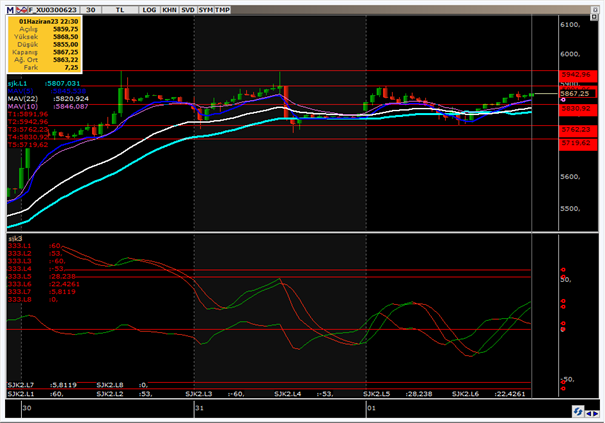Click the T2:5942,96 level label
This screenshot has height=423, width=605.
[28, 122]
